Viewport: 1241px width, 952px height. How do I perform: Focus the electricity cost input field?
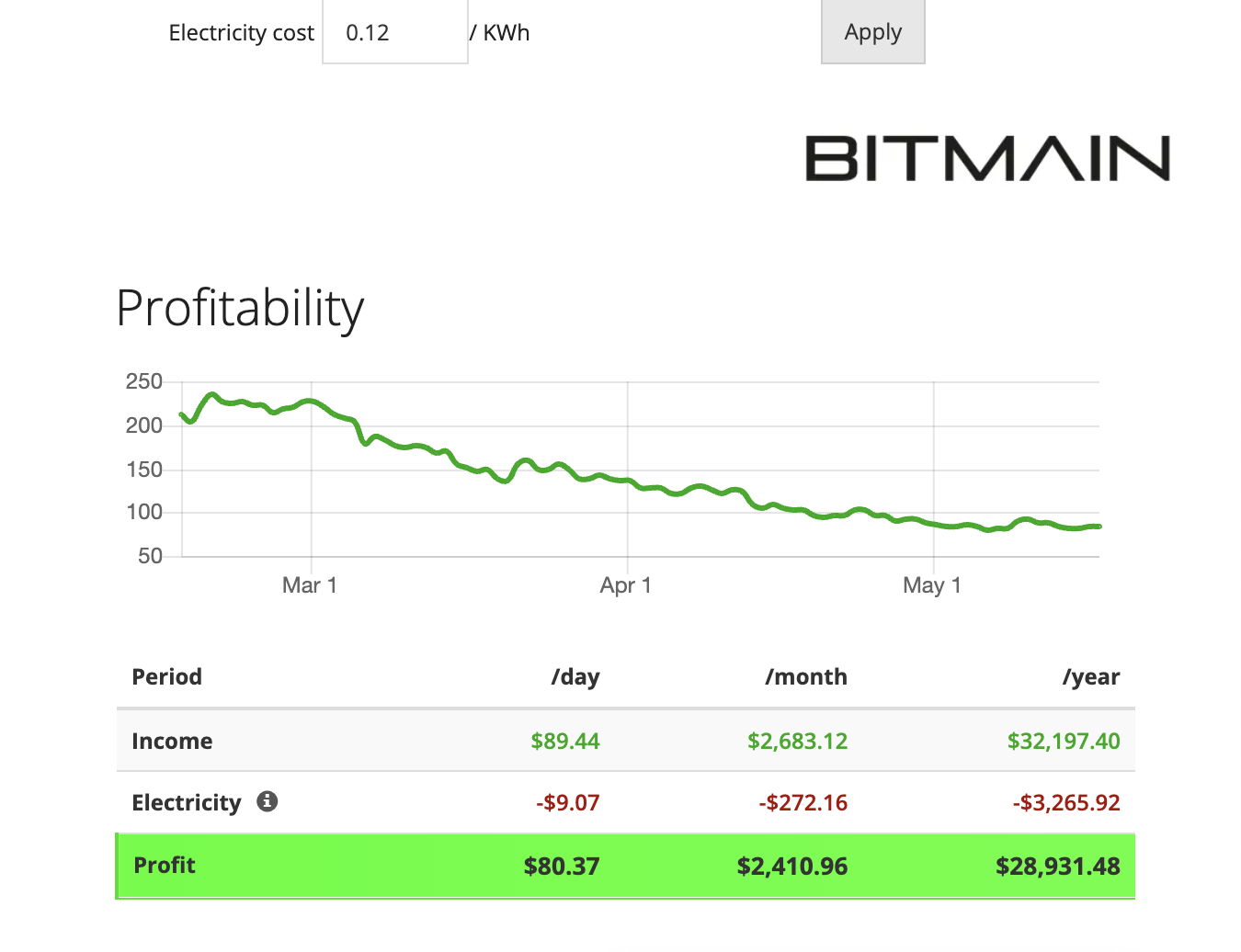[394, 33]
